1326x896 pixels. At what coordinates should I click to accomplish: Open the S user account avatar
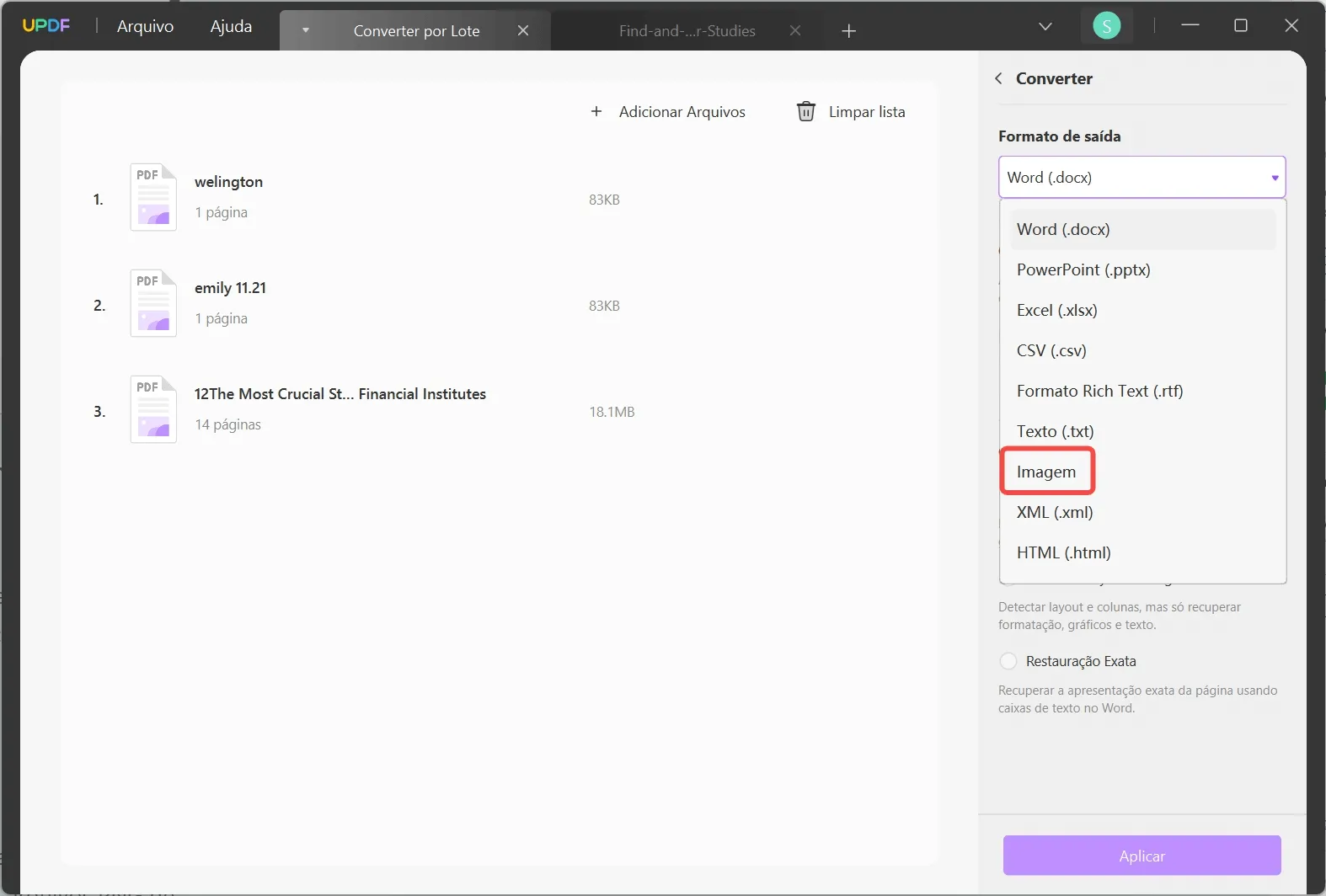[1106, 26]
